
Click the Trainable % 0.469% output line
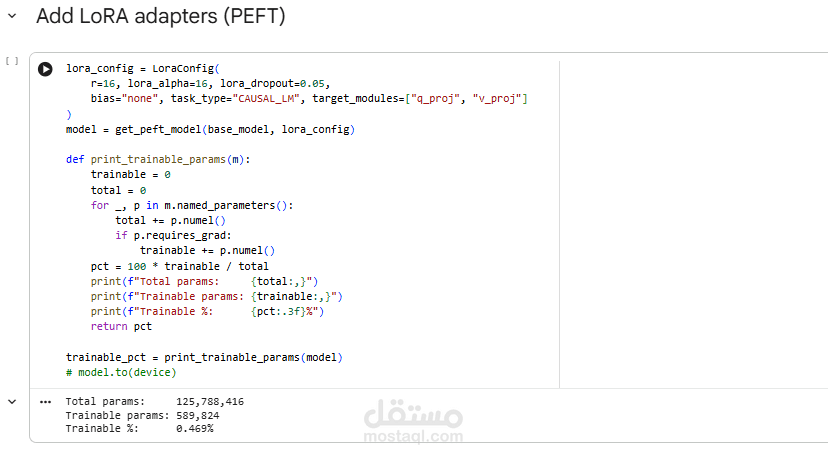coord(139,428)
